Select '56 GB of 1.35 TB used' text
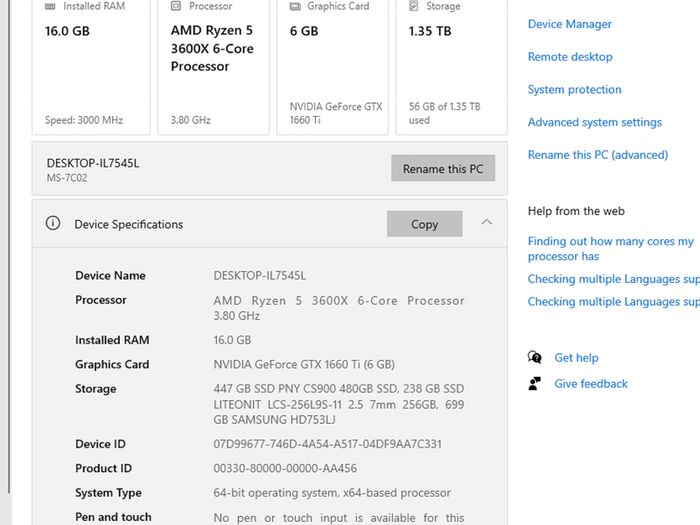Viewport: 700px width, 525px height. 444,113
